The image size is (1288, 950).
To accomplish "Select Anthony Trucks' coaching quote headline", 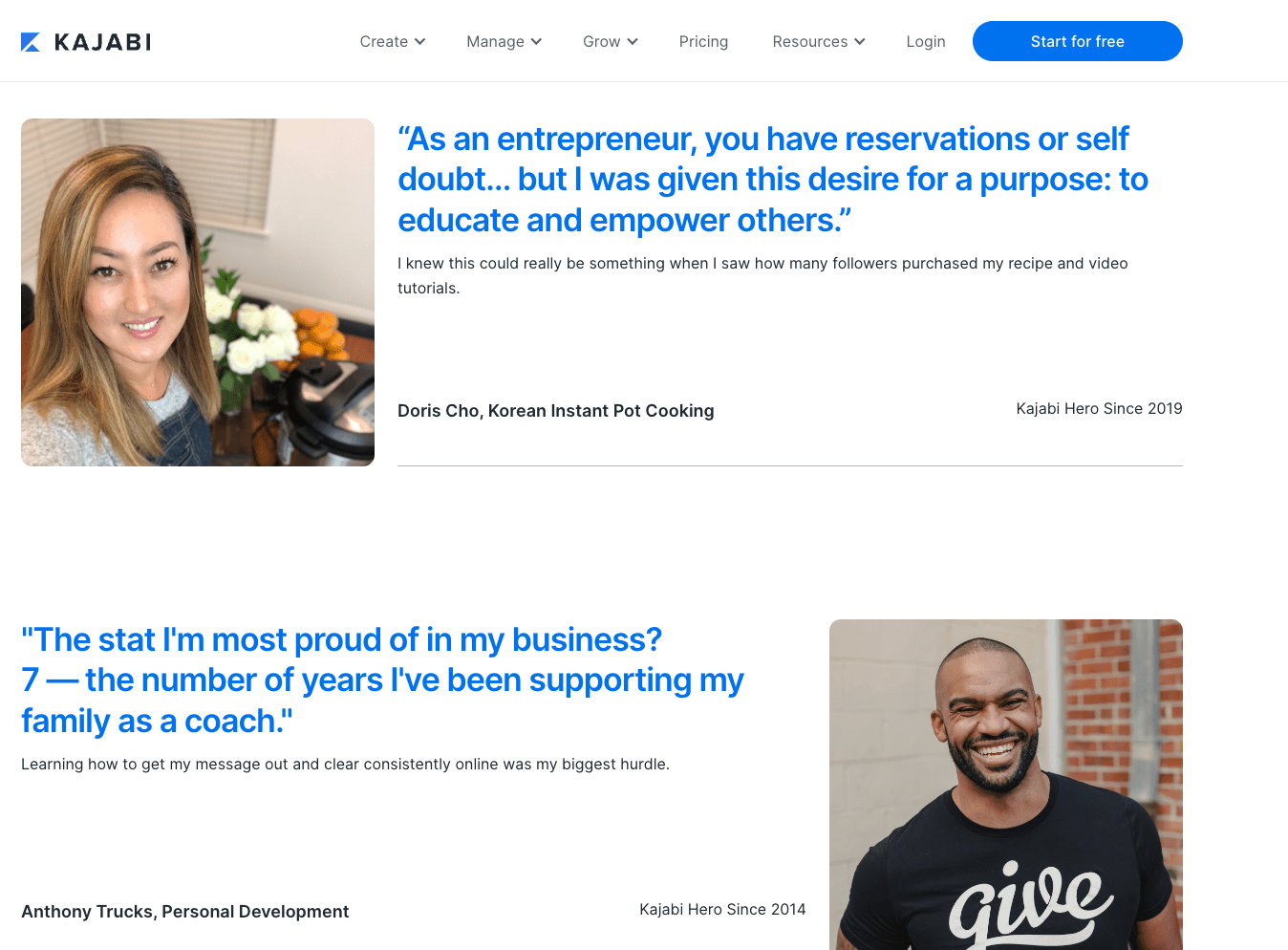I will (x=382, y=680).
